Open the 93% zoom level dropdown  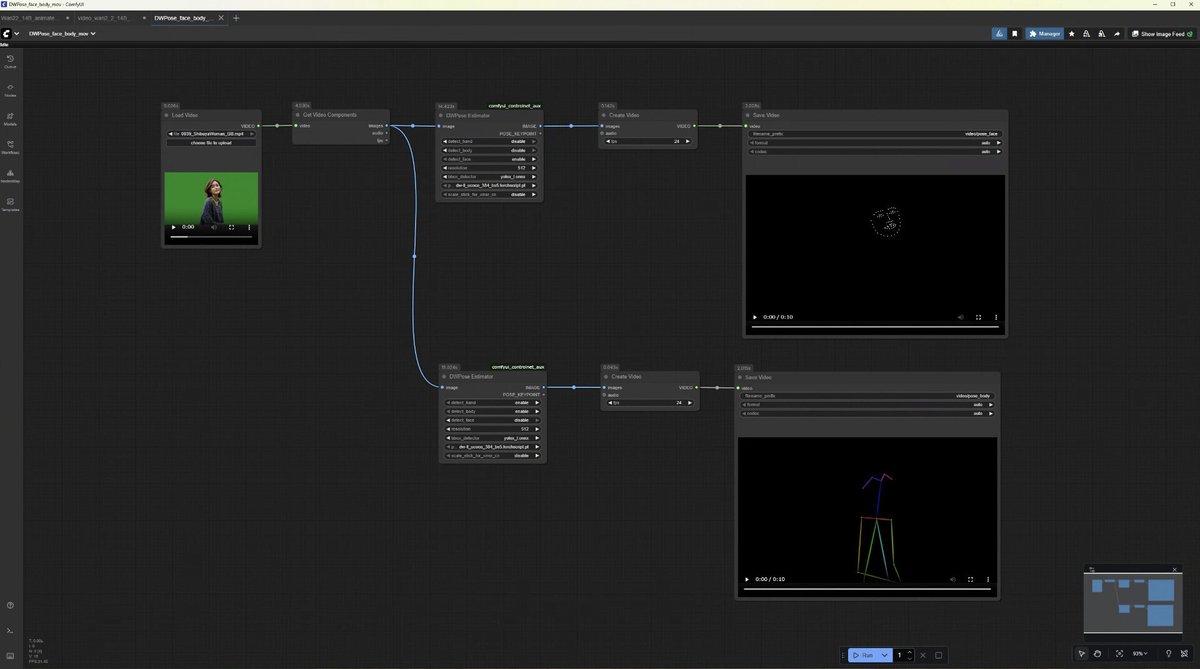[1141, 654]
